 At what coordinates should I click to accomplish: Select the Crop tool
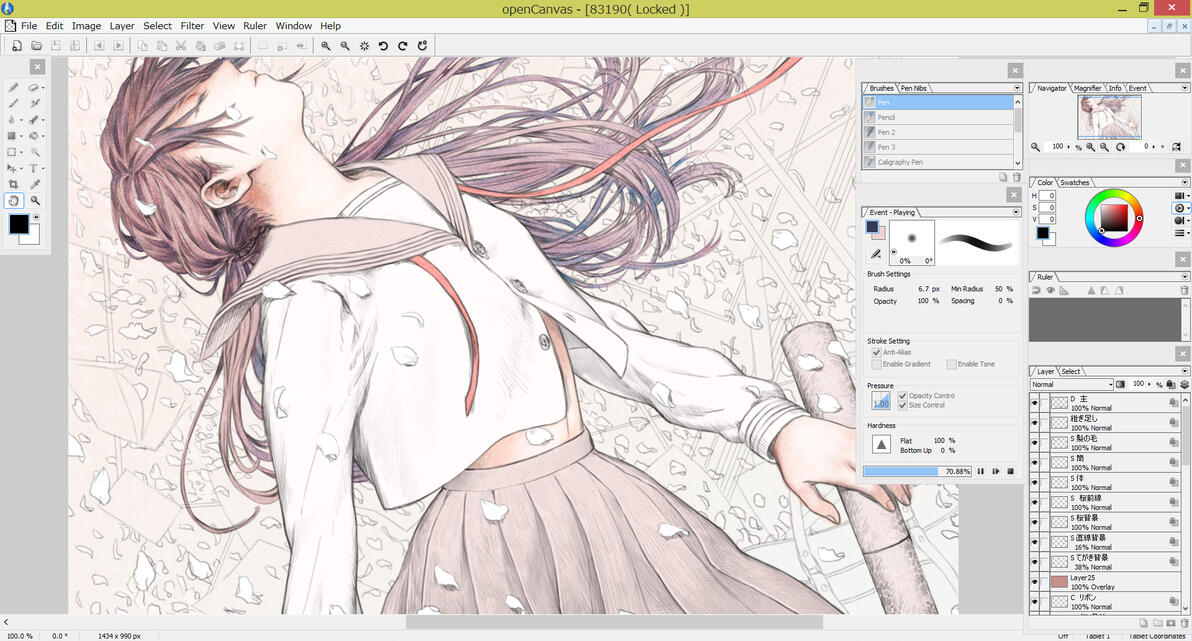pos(13,184)
